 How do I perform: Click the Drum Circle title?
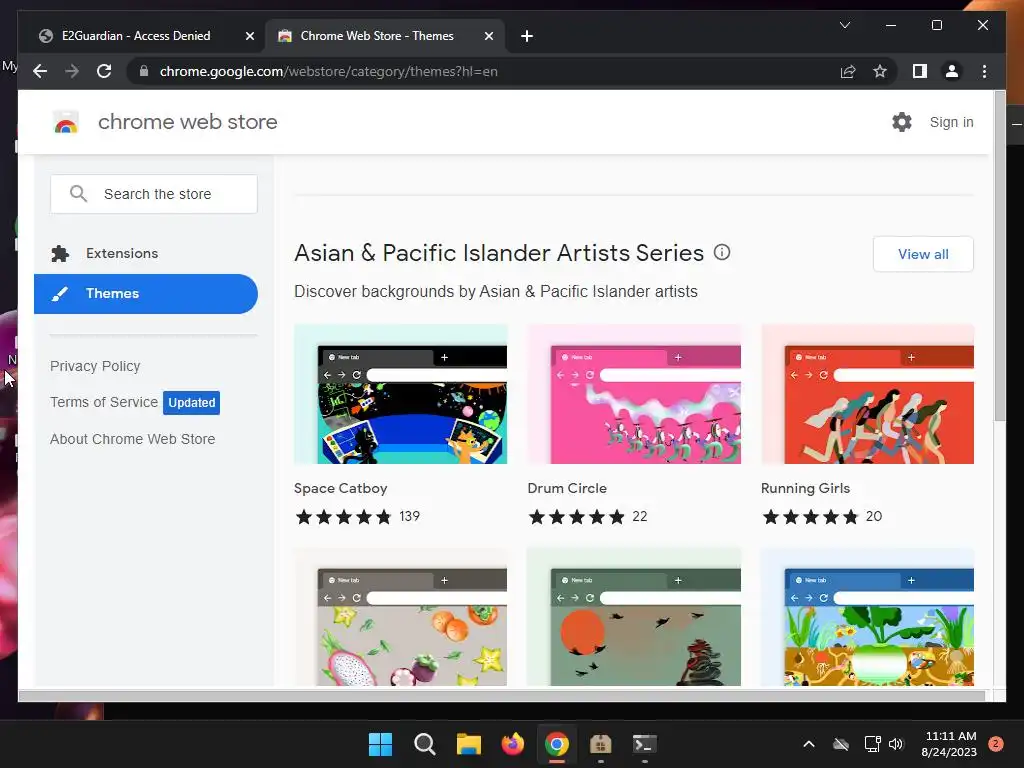567,488
